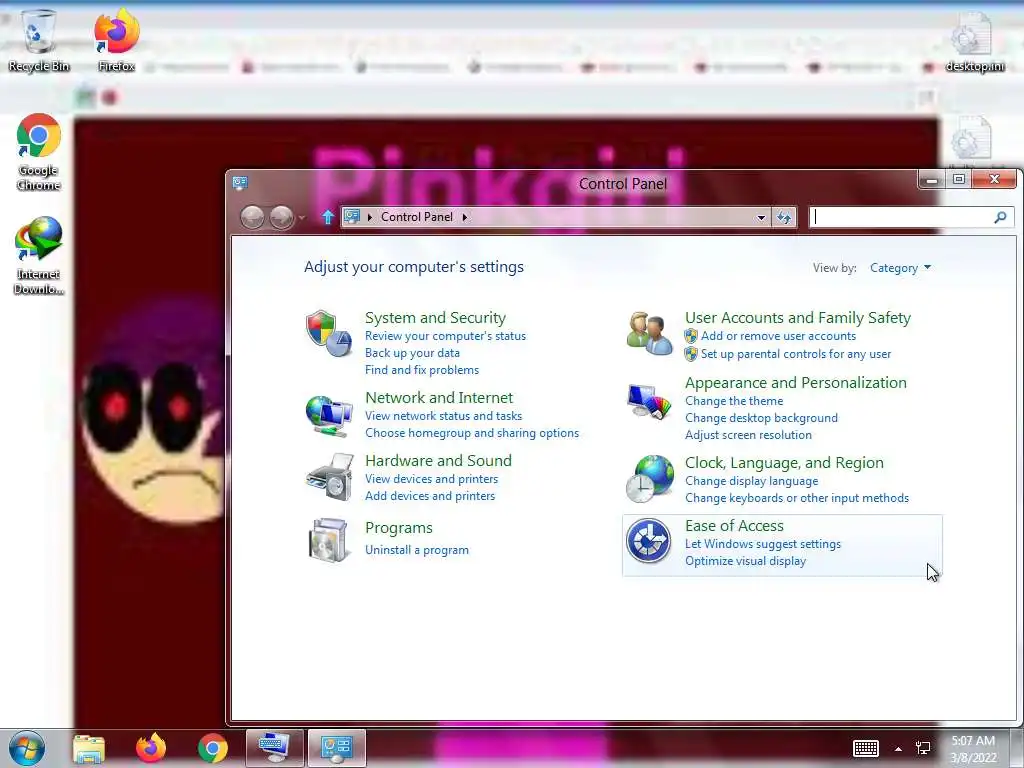This screenshot has height=768, width=1024.
Task: Click the blue Up arrow icon
Action: [328, 217]
